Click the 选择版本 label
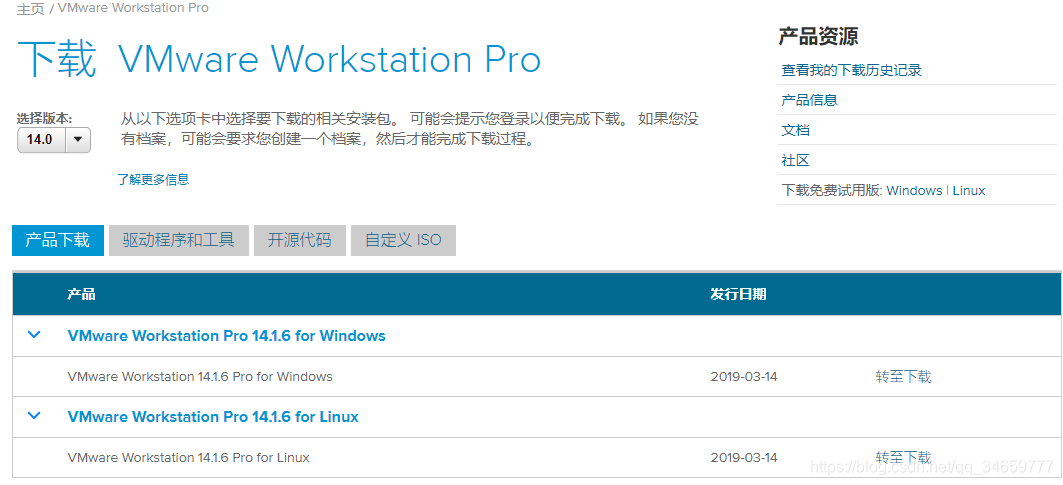 click(44, 118)
